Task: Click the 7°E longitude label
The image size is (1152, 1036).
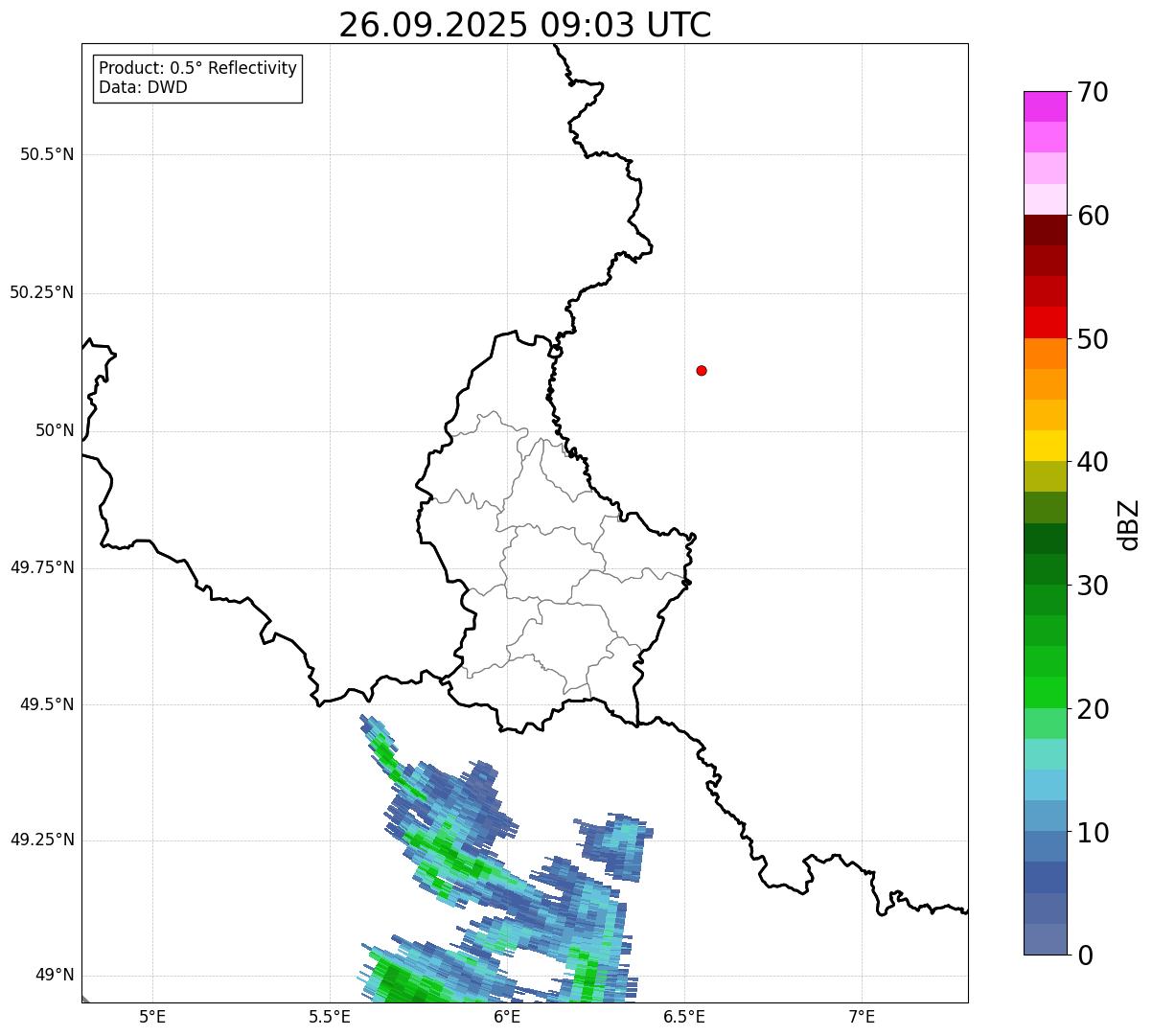Action: tap(863, 1017)
